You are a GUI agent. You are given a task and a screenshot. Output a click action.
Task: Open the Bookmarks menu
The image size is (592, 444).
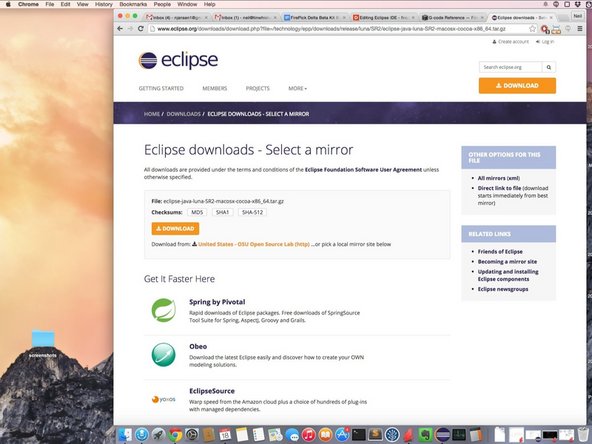coord(133,4)
